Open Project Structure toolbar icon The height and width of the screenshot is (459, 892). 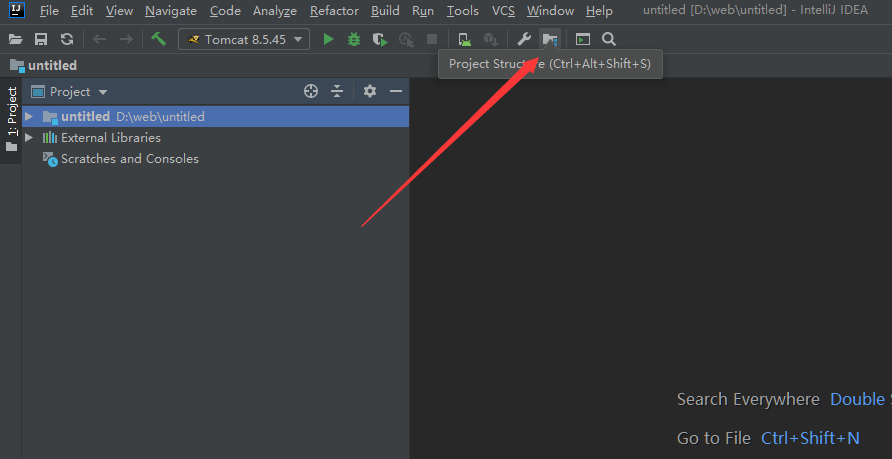click(550, 39)
